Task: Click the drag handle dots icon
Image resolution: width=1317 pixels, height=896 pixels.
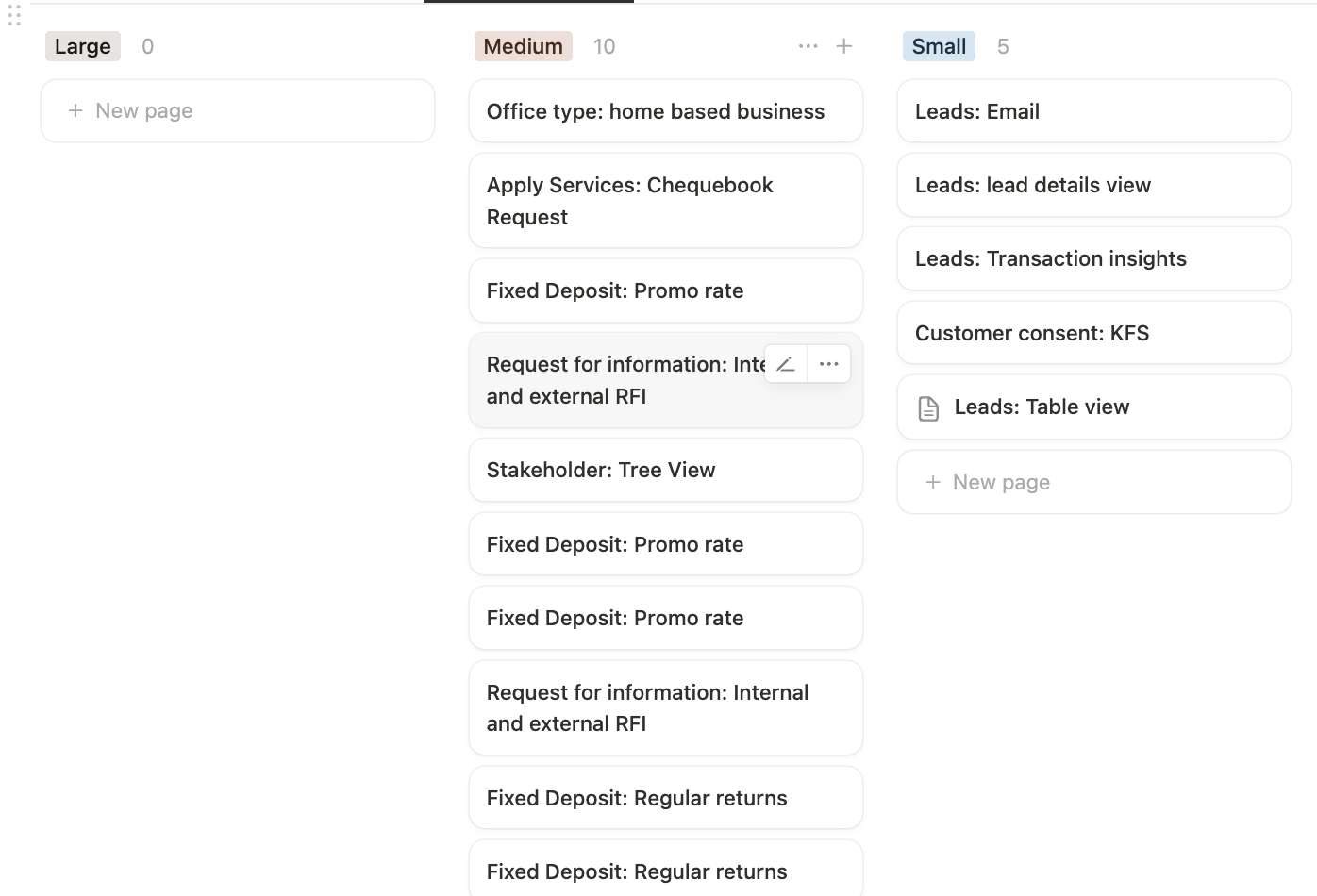Action: pyautogui.click(x=14, y=16)
